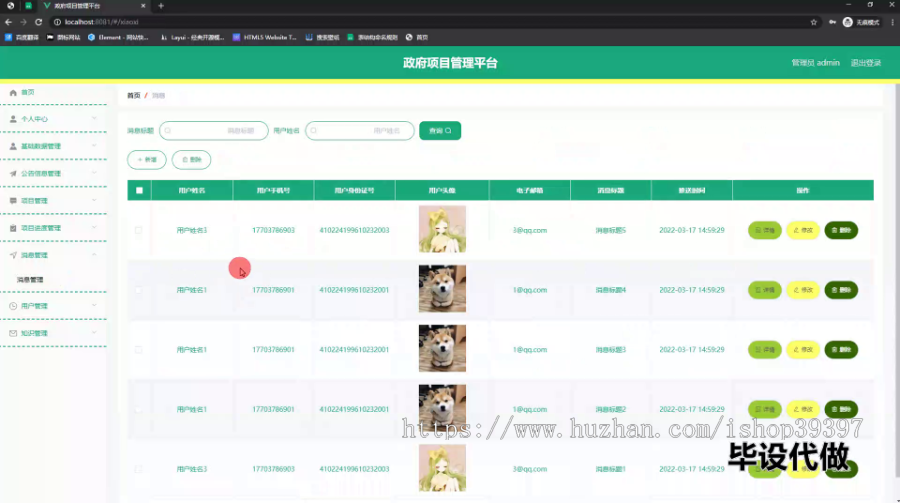Open the Layui bookmark
The height and width of the screenshot is (503, 900).
click(192, 37)
